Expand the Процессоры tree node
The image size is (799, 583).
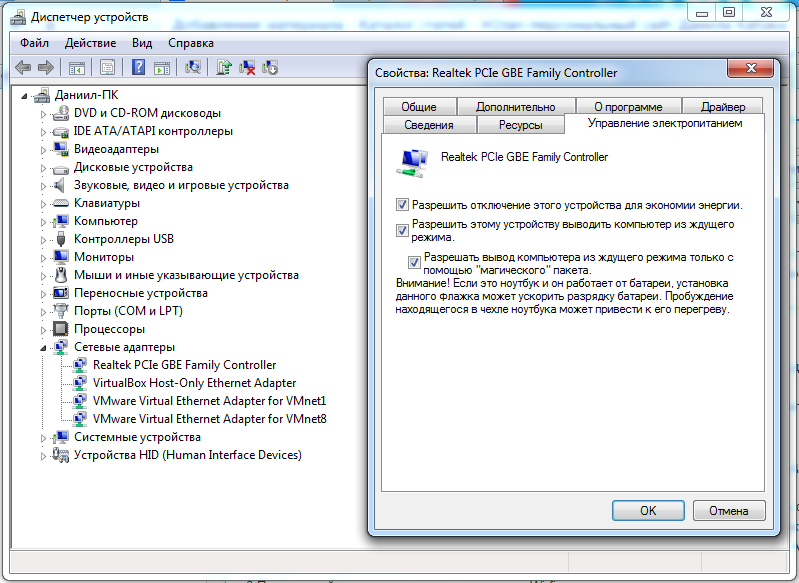click(43, 329)
